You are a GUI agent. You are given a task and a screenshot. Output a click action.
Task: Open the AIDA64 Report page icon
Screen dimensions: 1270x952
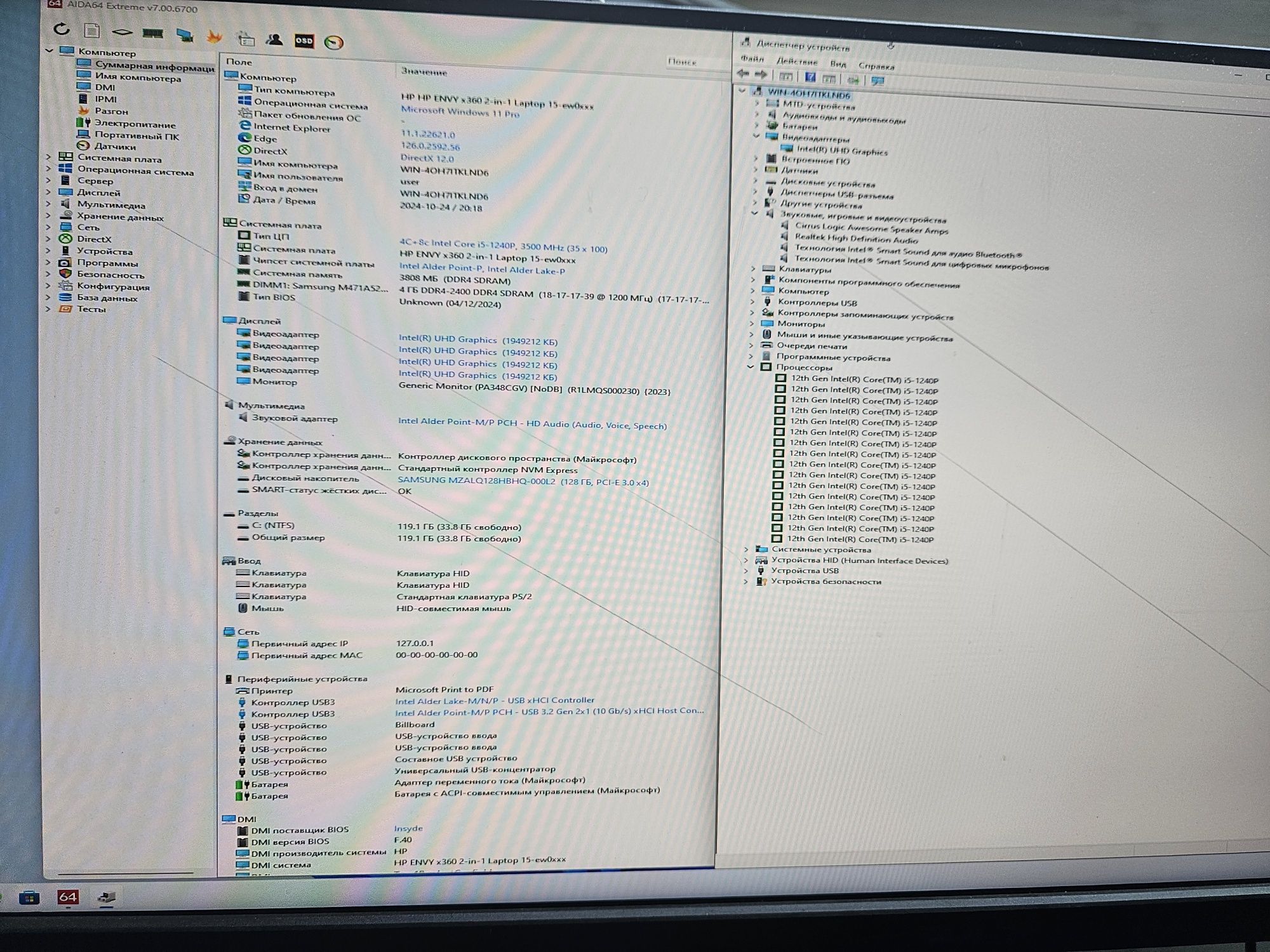[x=92, y=30]
